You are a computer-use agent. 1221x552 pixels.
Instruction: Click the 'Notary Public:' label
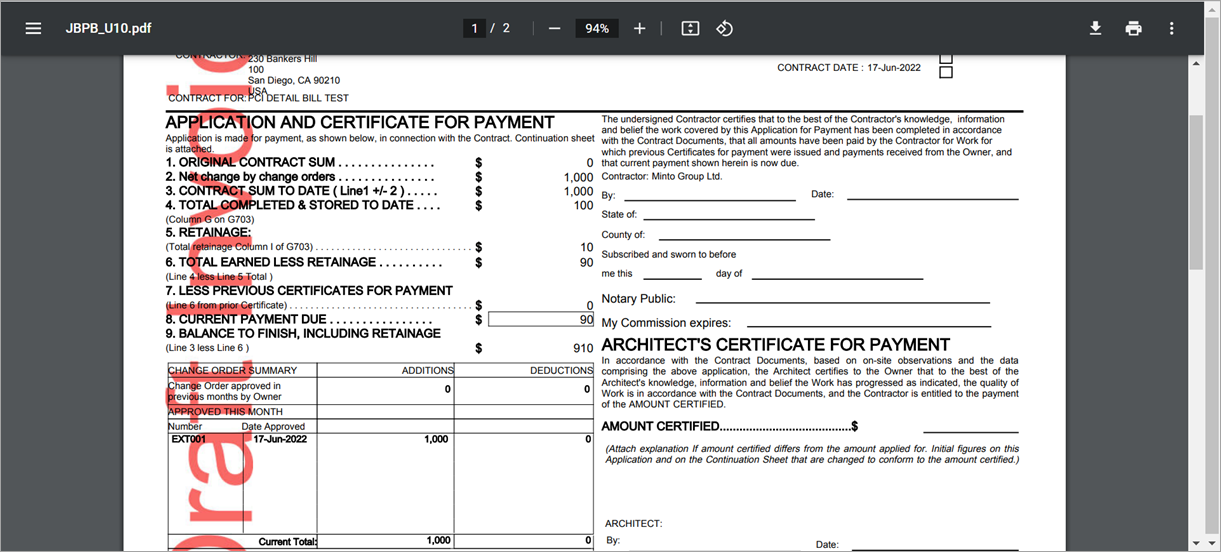click(x=638, y=299)
